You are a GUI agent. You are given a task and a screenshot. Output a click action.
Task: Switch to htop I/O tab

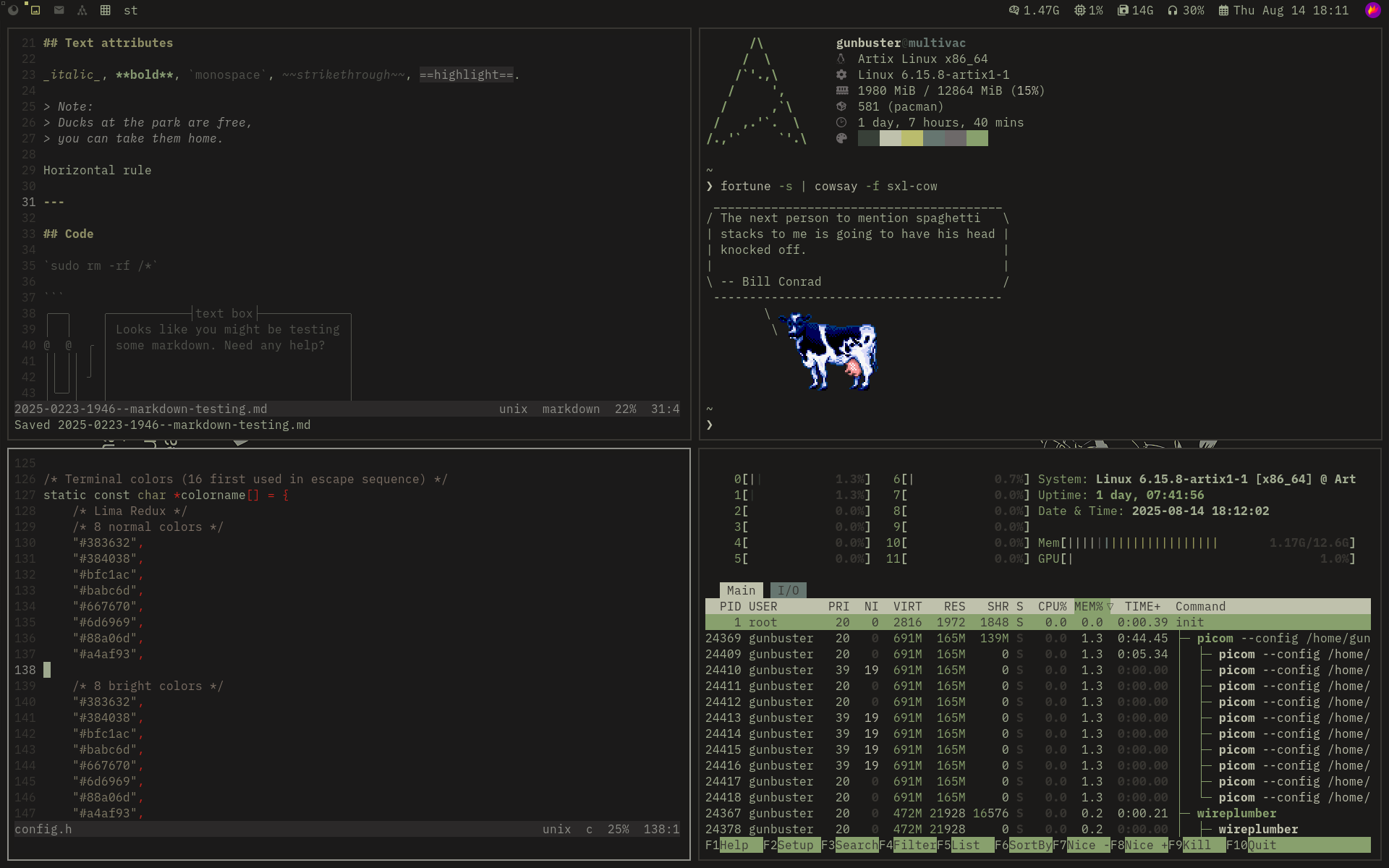pos(788,590)
